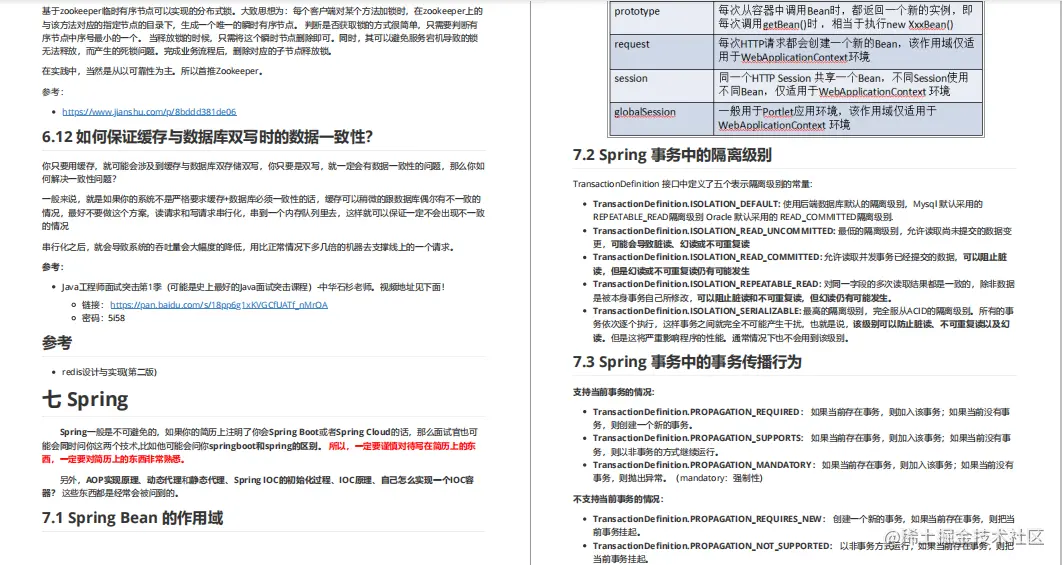Click "TransactionDefinition.ISOLATION_SERIALIZABLE" bullet
This screenshot has height=565, width=1062.
tap(803, 325)
